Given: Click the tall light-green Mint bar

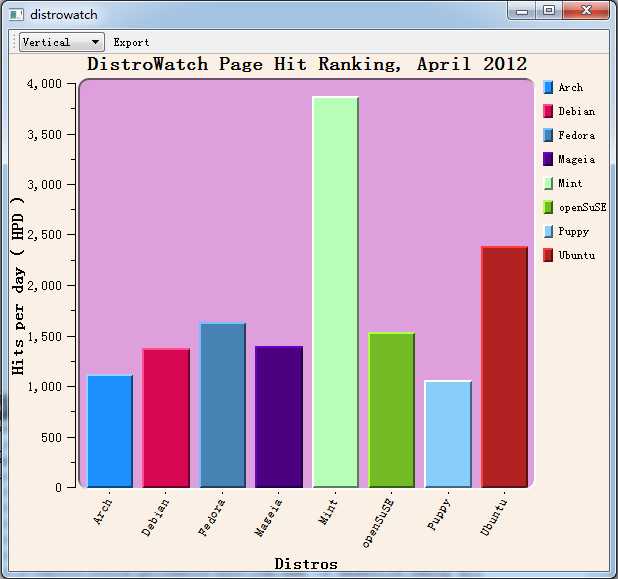Looking at the screenshot, I should click(335, 292).
